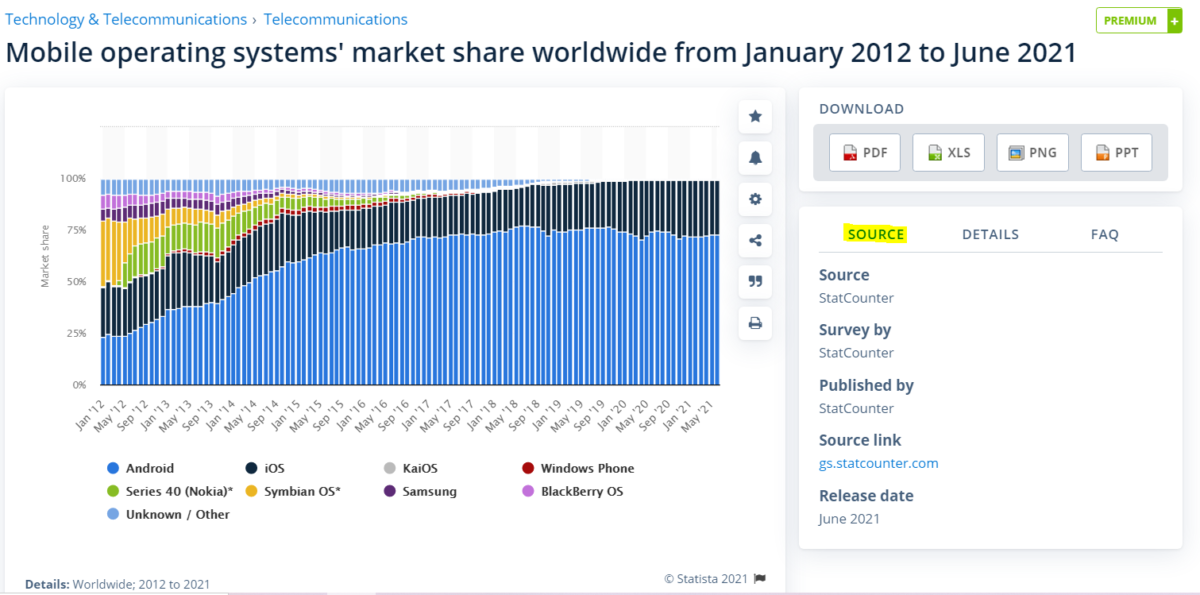This screenshot has width=1200, height=595.
Task: Switch to the DETAILS tab
Action: tap(990, 234)
